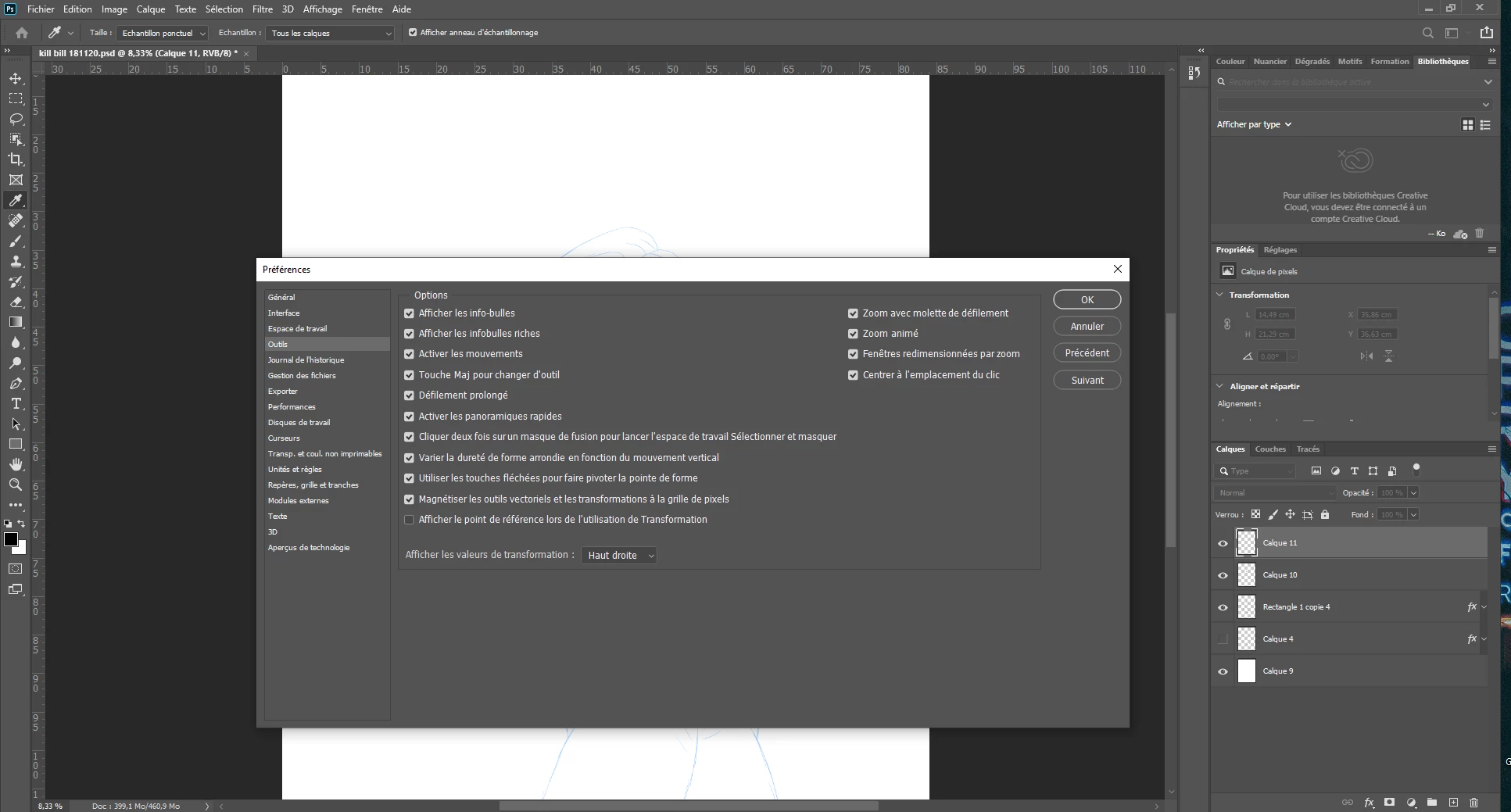Viewport: 1511px width, 812px height.
Task: Click the Suivant button
Action: (1087, 381)
